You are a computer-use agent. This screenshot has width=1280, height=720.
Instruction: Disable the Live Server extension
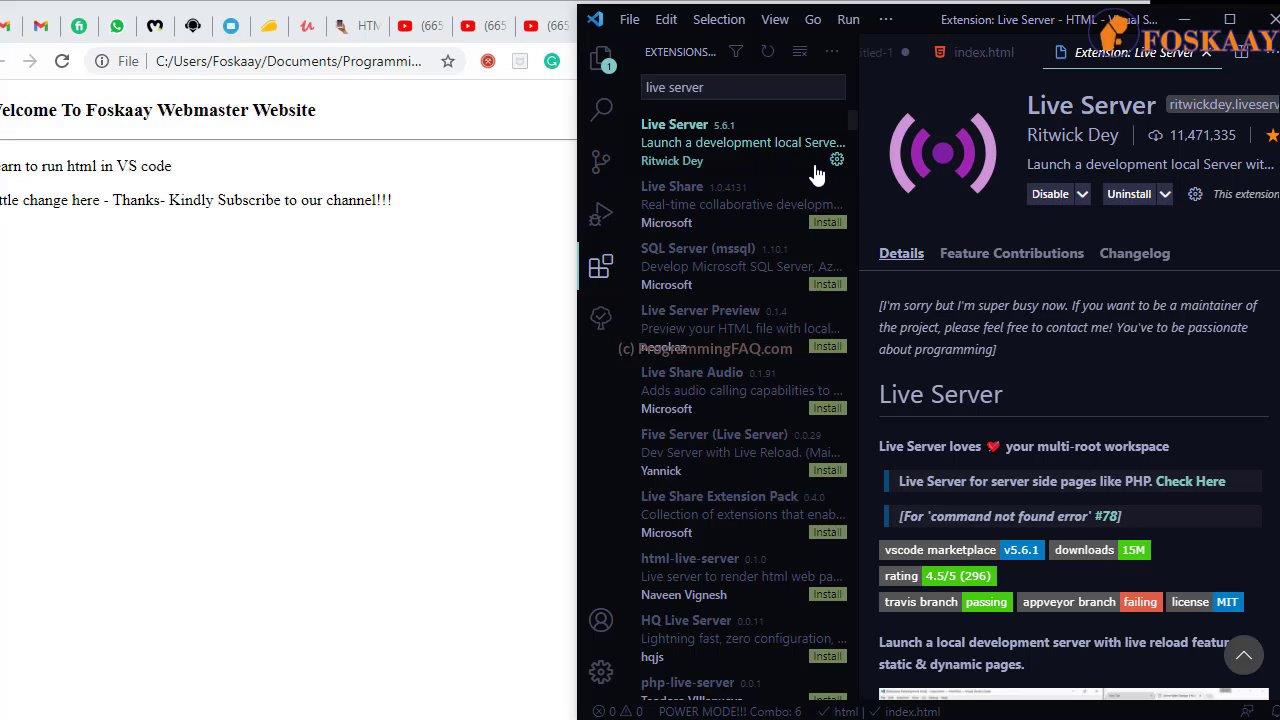pos(1050,194)
